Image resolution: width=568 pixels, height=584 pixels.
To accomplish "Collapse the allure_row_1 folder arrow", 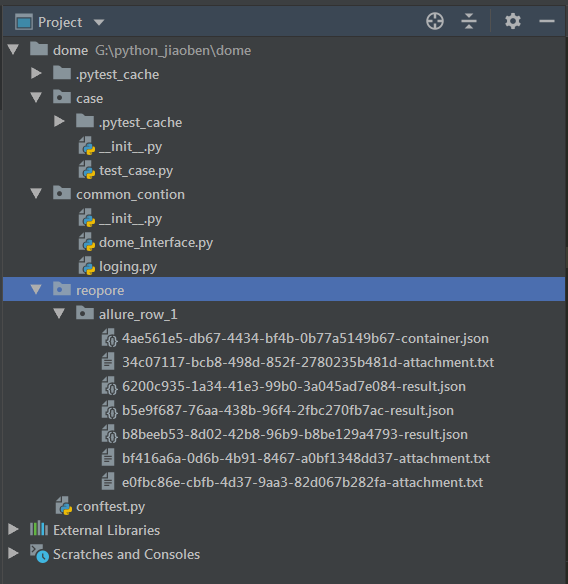I will pyautogui.click(x=59, y=313).
